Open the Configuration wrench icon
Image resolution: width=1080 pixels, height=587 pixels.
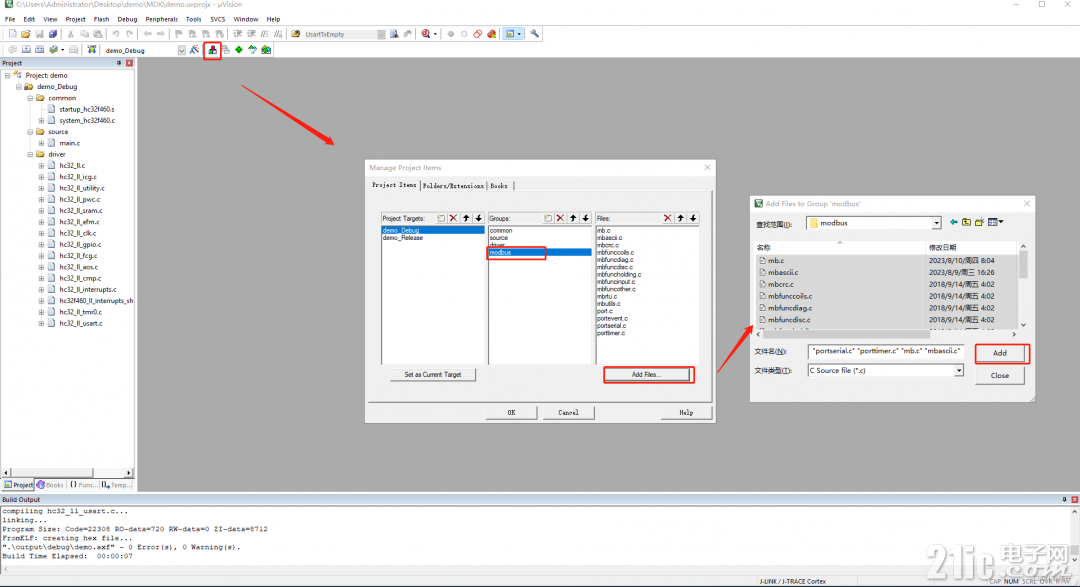pyautogui.click(x=534, y=34)
